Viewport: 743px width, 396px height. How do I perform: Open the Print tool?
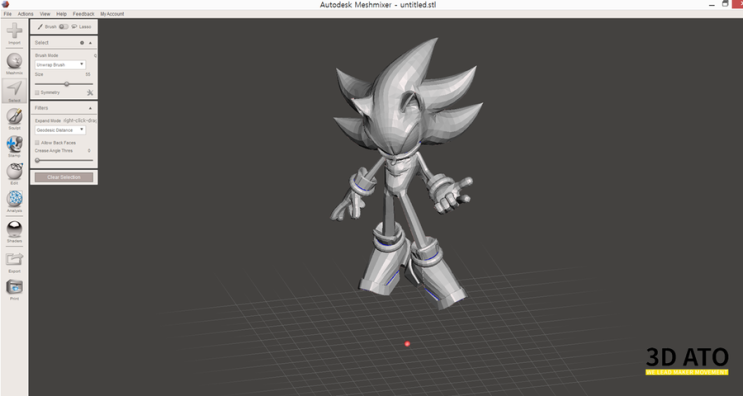(14, 287)
